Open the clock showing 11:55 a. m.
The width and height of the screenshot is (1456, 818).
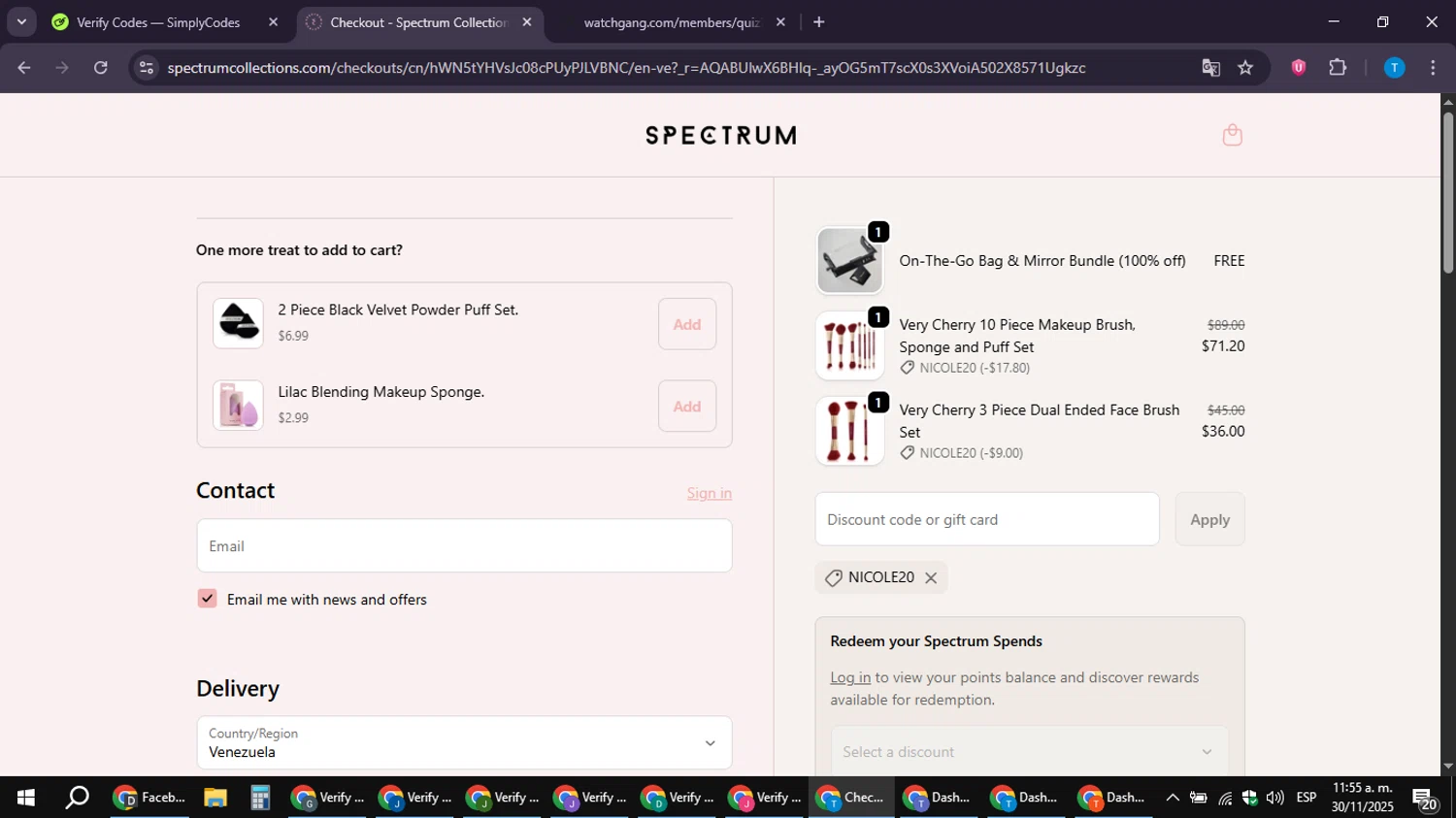click(1363, 798)
